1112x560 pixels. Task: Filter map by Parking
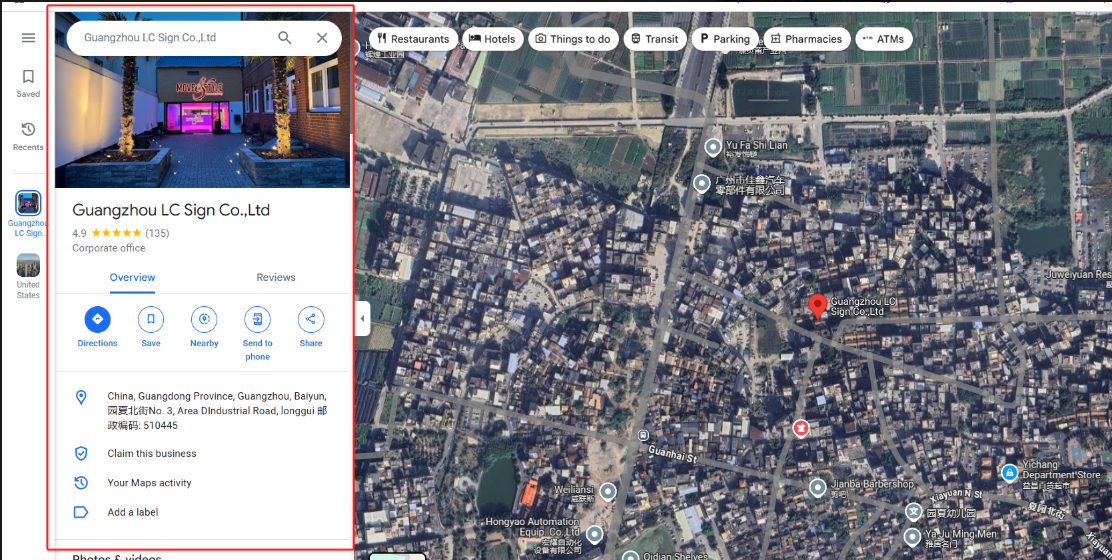(725, 39)
